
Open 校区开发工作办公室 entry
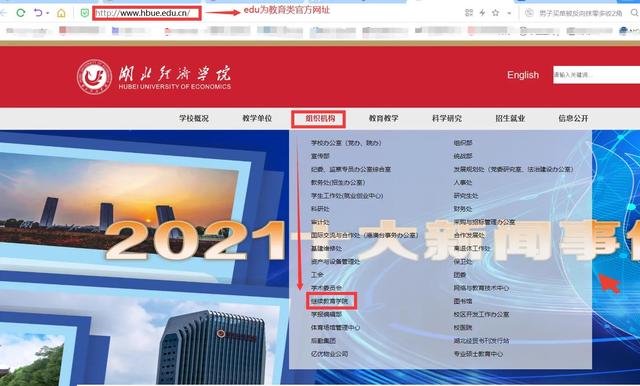click(481, 314)
